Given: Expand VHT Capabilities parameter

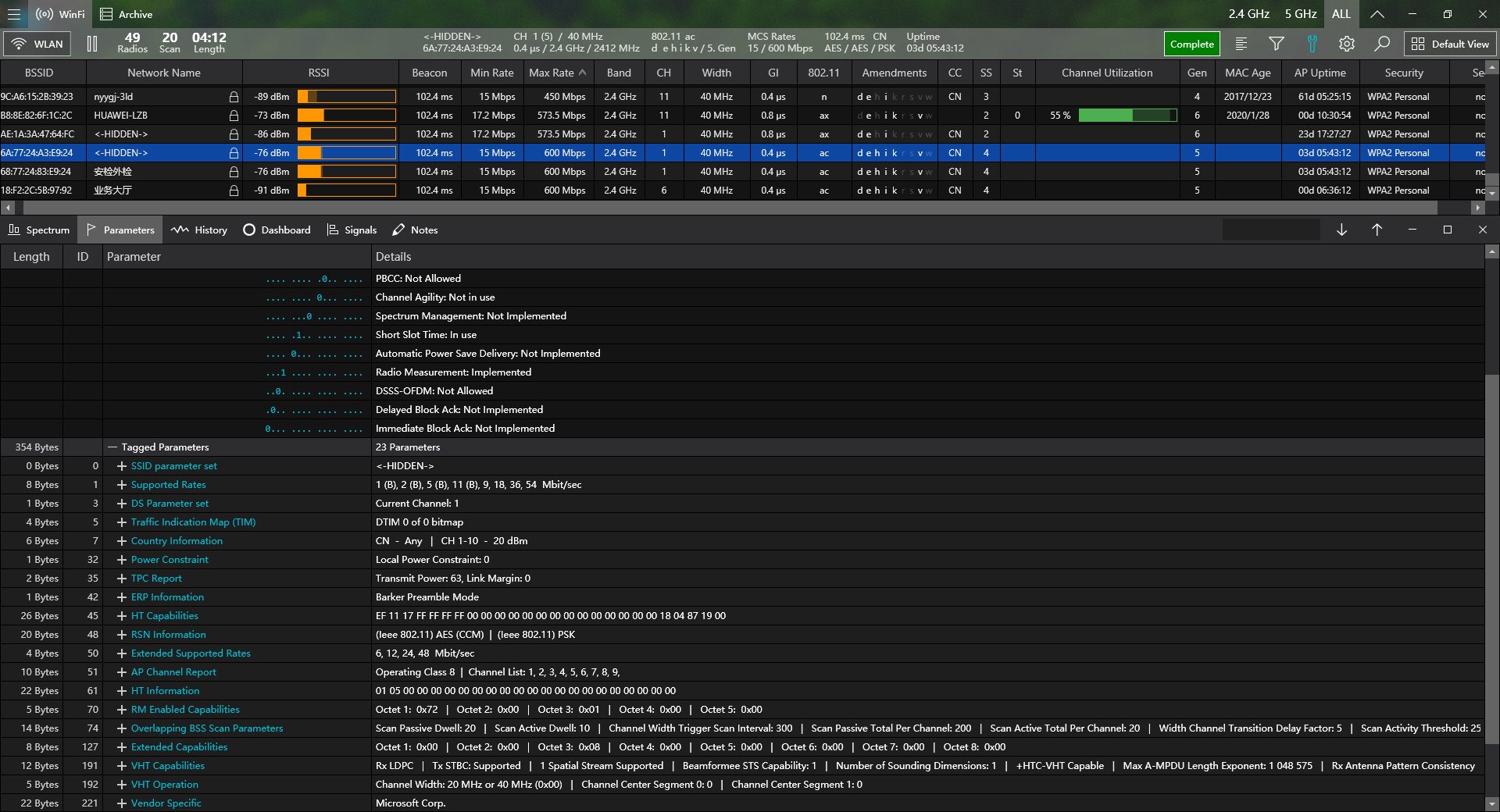Looking at the screenshot, I should 122,766.
